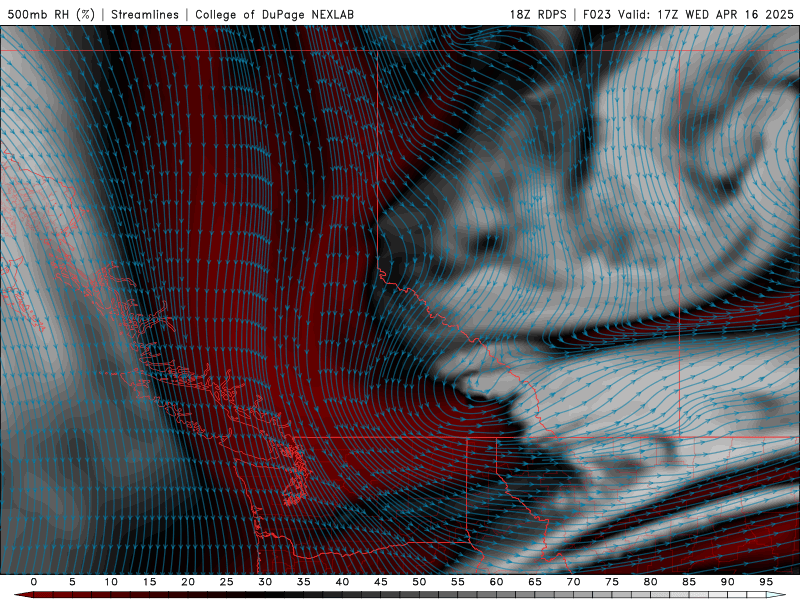800x600 pixels.
Task: Click the '40' value on color scale
Action: pyautogui.click(x=342, y=582)
